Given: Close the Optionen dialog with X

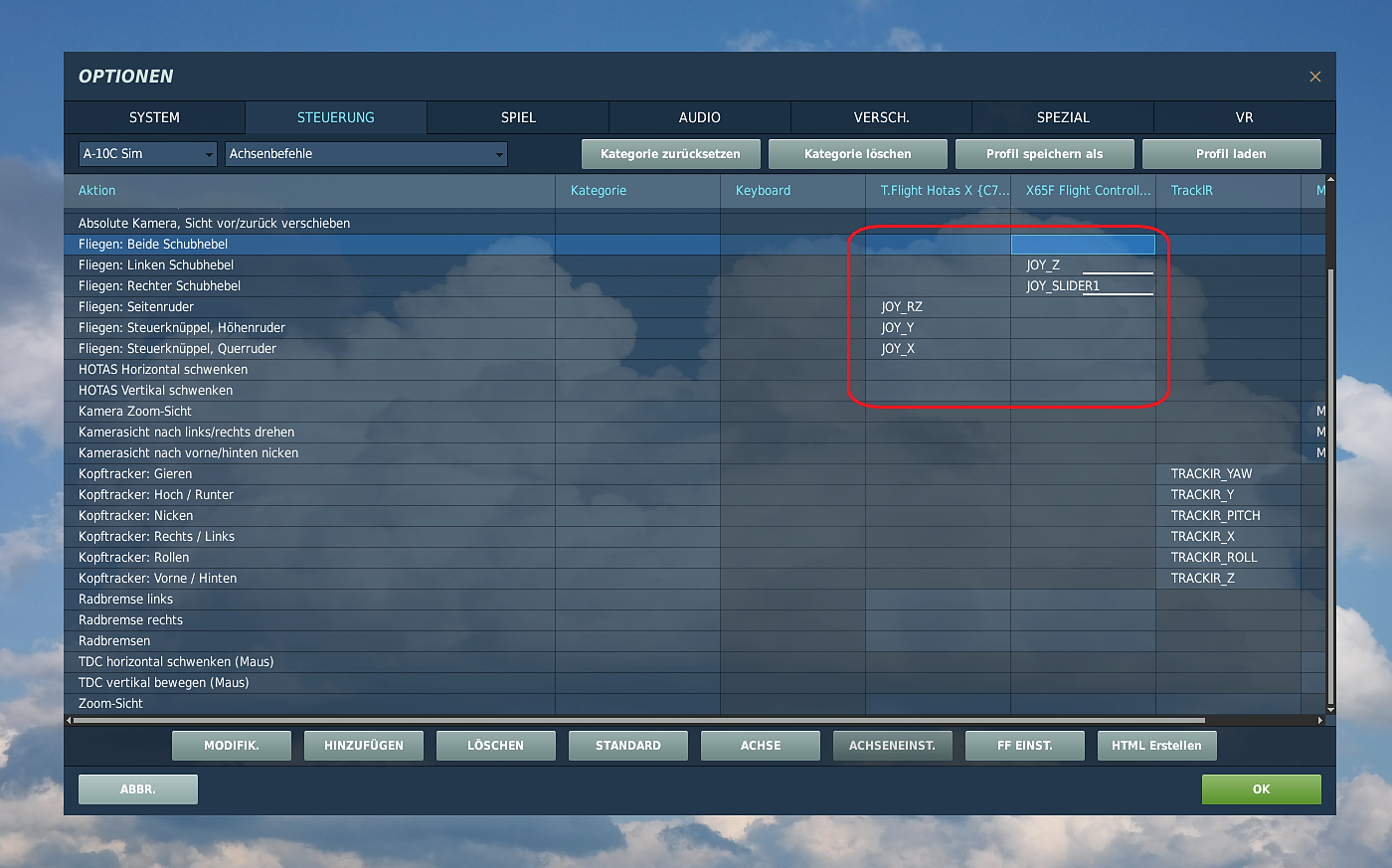Looking at the screenshot, I should tap(1314, 77).
